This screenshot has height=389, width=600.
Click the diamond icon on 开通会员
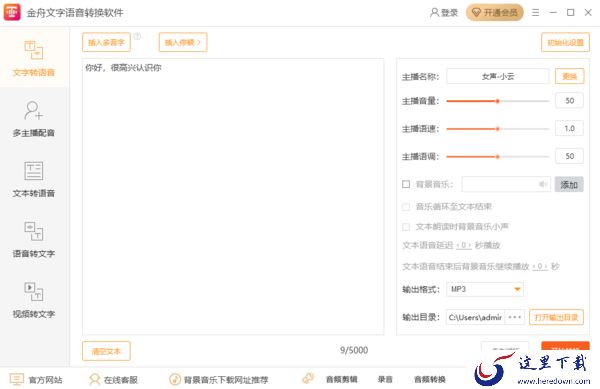[476, 13]
